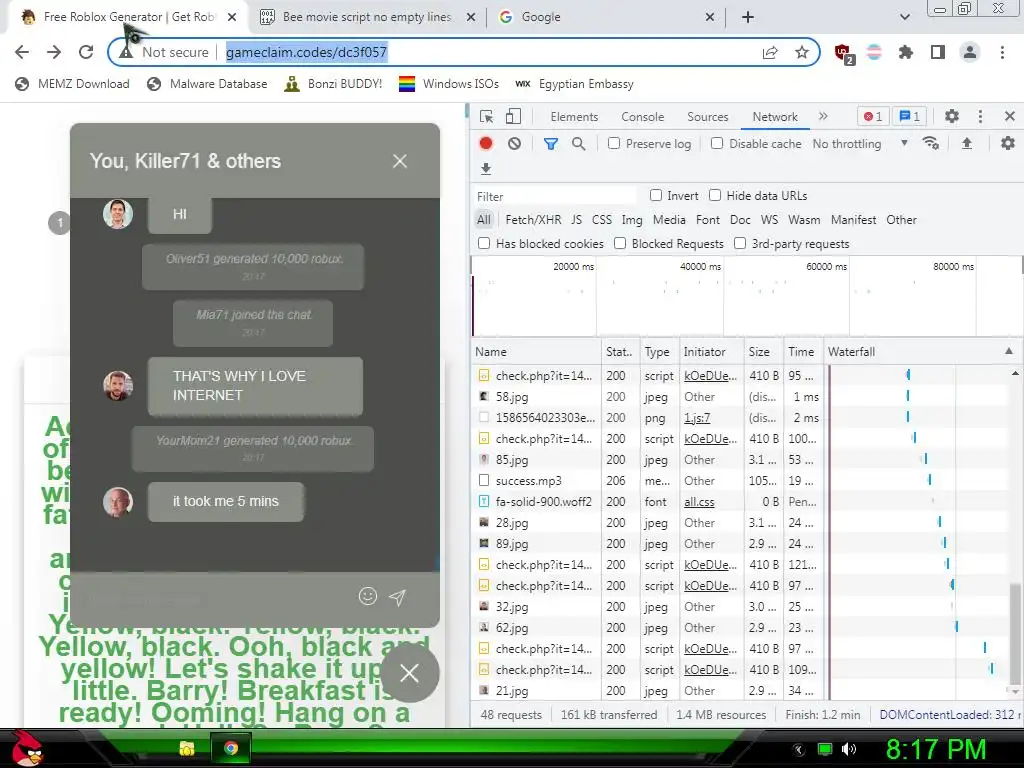
Task: Toggle the network filter funnel icon
Action: tap(551, 144)
